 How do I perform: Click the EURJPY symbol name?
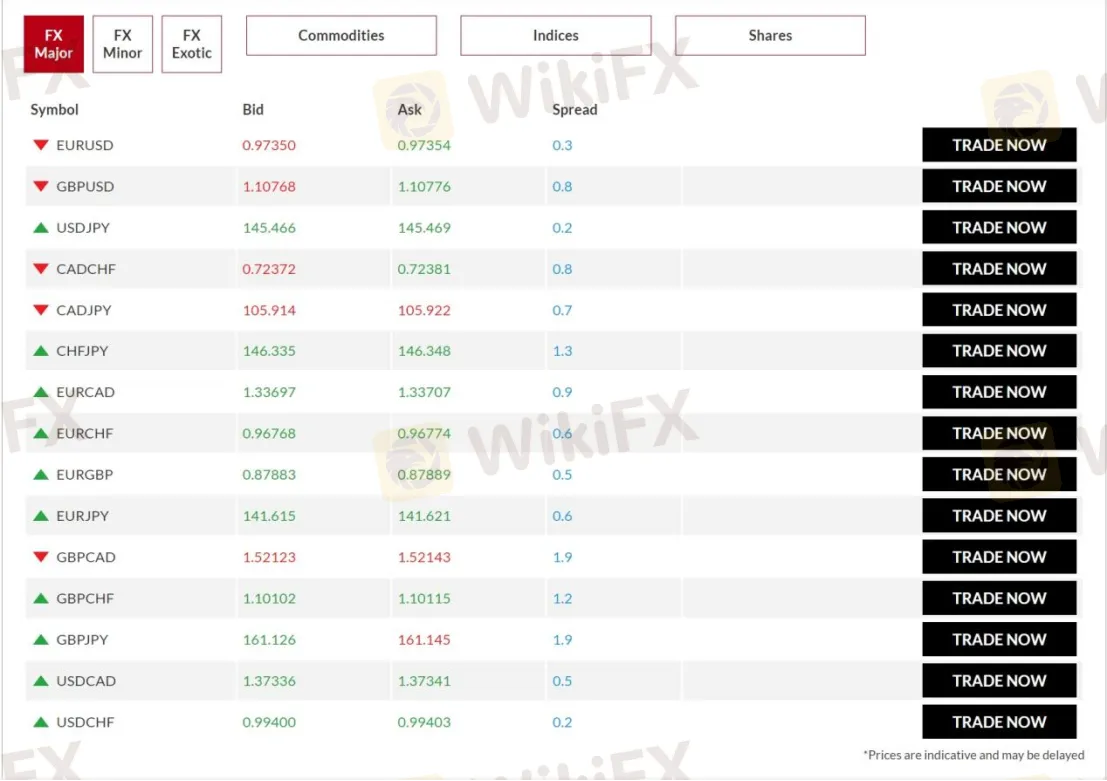click(x=83, y=516)
